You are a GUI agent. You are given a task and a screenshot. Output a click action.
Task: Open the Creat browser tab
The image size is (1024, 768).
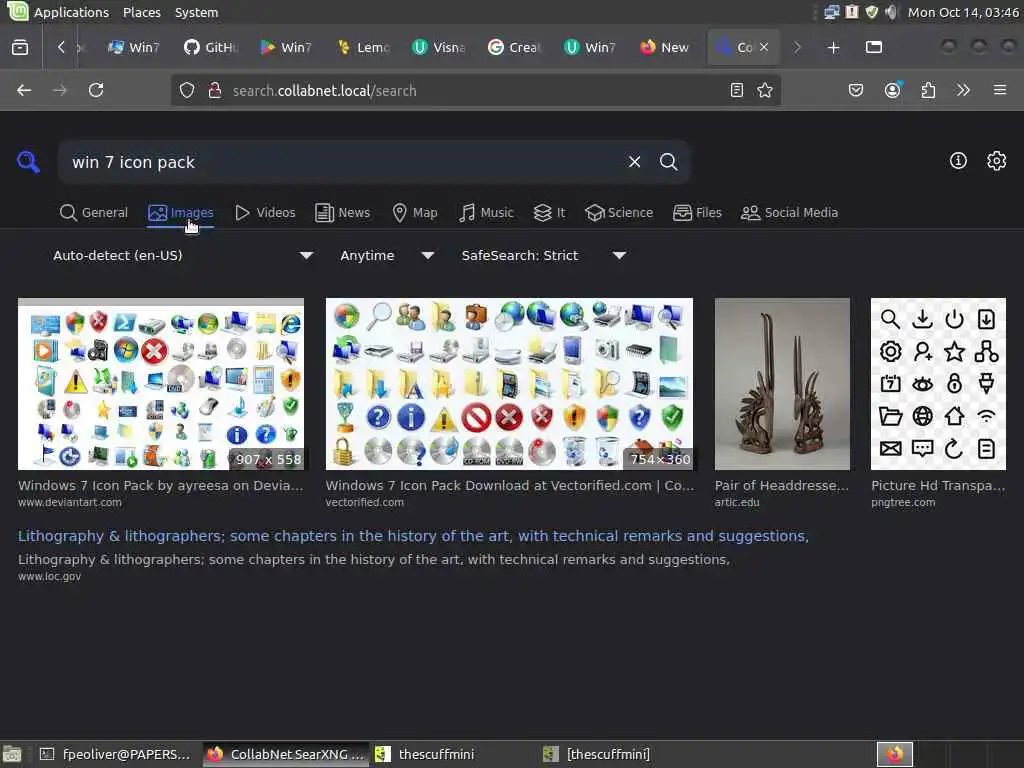tap(515, 47)
